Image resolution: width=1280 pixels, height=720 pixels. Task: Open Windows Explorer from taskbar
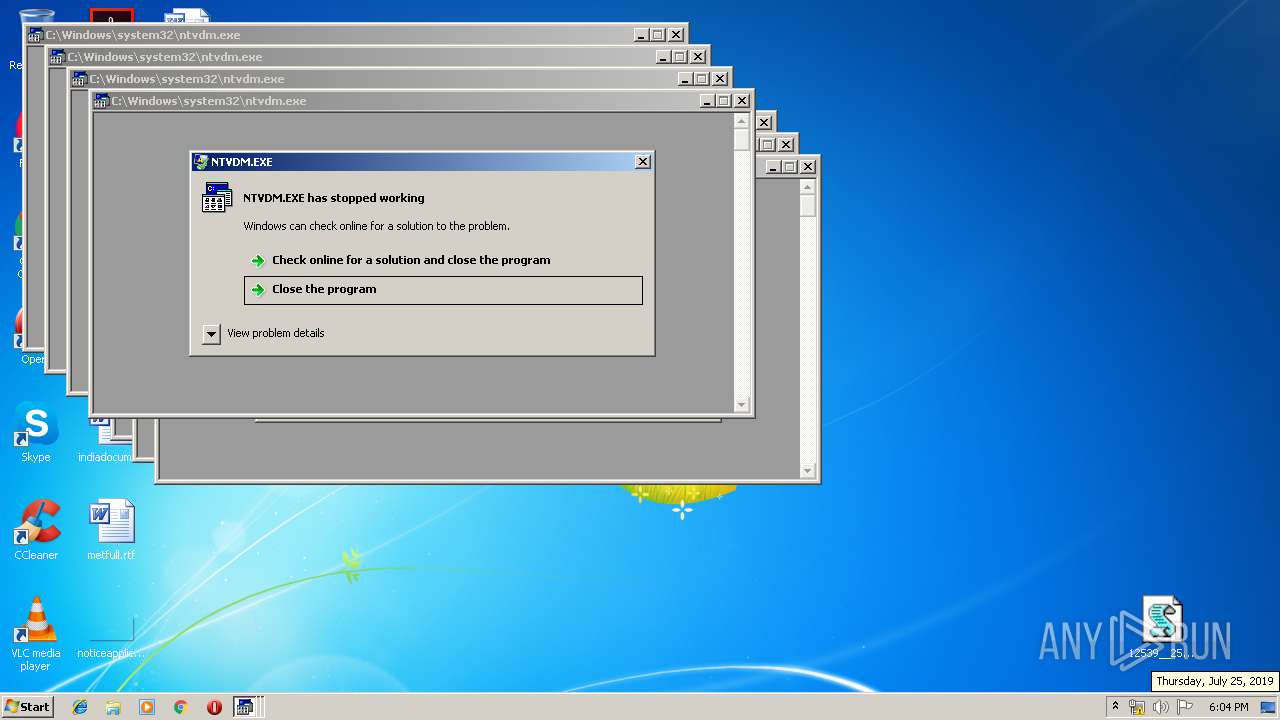pyautogui.click(x=113, y=707)
